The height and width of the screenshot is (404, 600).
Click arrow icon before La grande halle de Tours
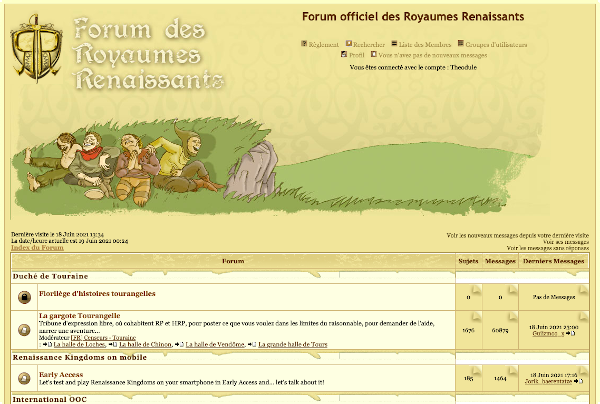[x=252, y=344]
